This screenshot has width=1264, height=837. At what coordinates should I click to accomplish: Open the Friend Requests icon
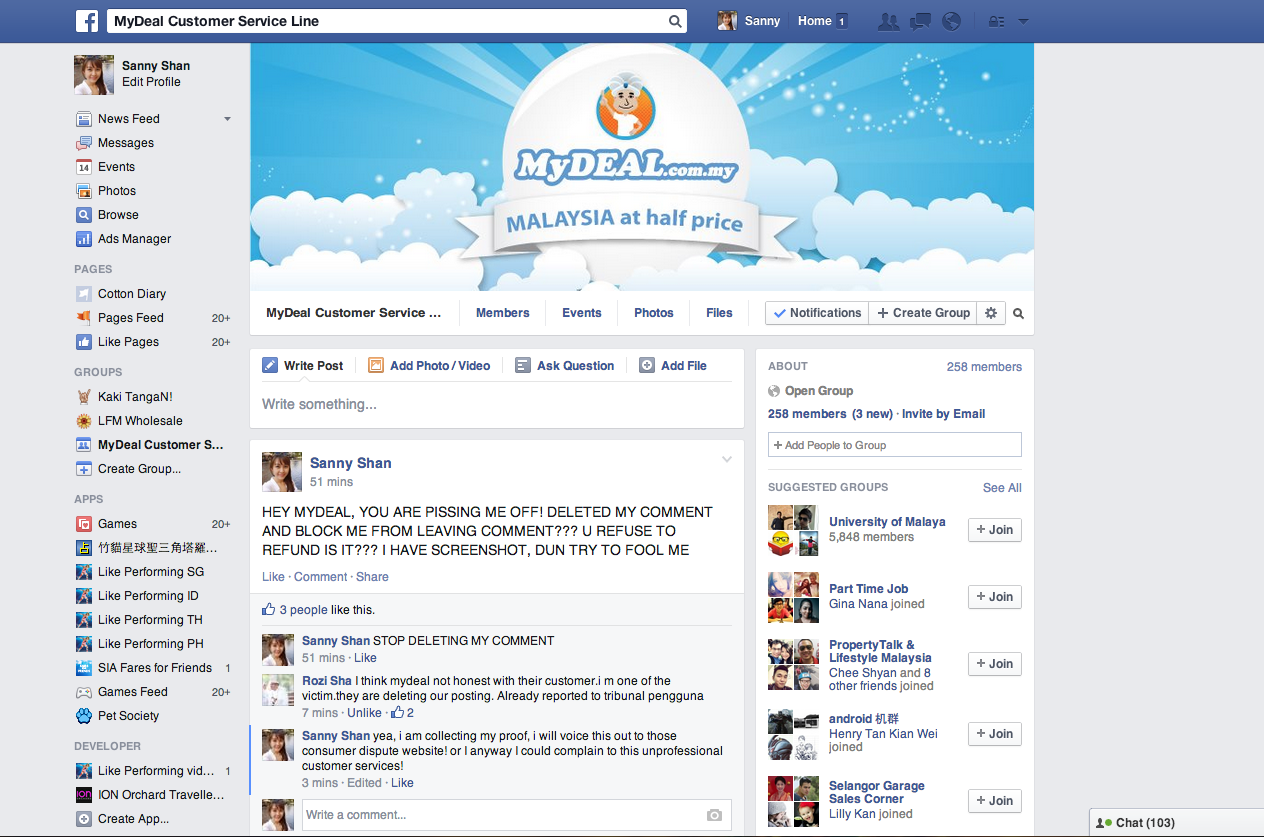888,21
